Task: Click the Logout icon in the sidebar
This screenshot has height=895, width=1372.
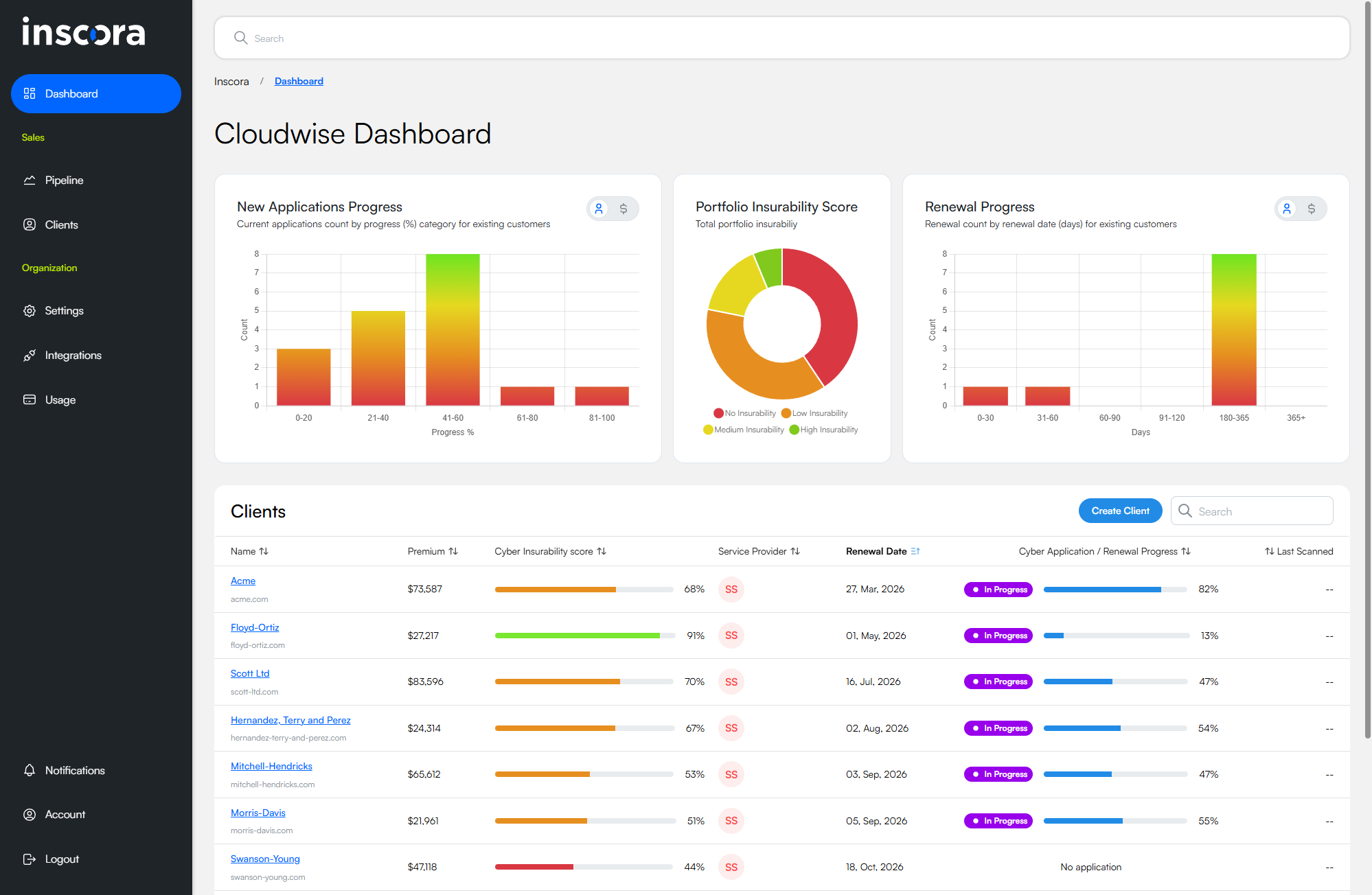Action: pos(29,859)
